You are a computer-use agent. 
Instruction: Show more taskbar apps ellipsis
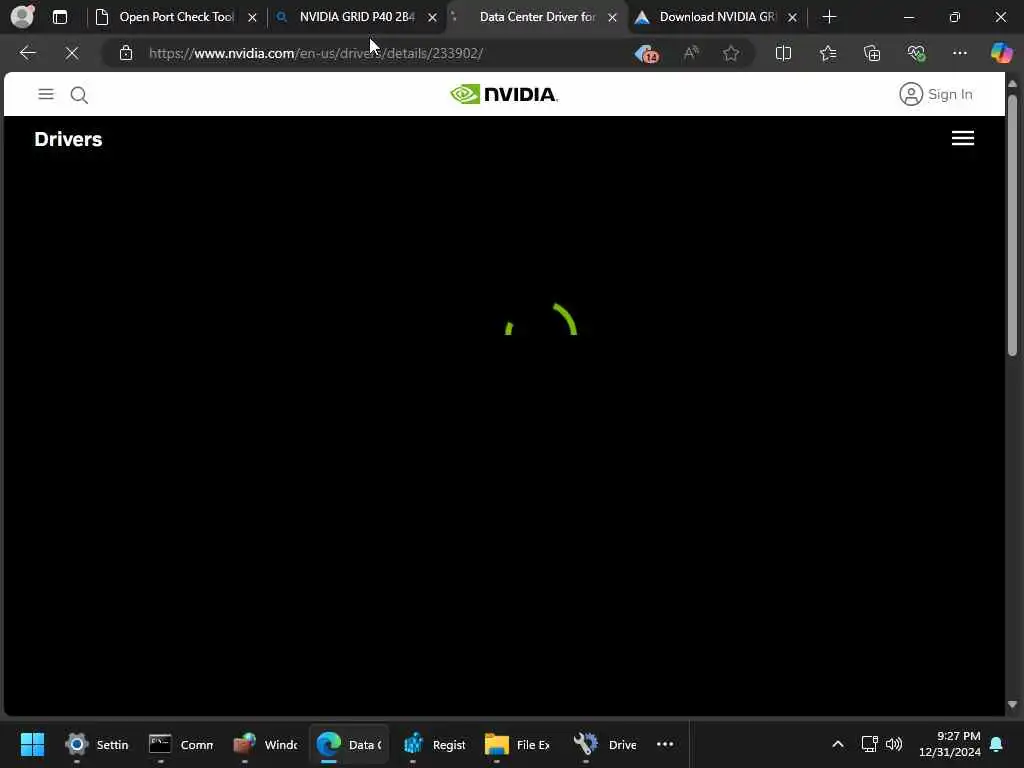(x=665, y=744)
